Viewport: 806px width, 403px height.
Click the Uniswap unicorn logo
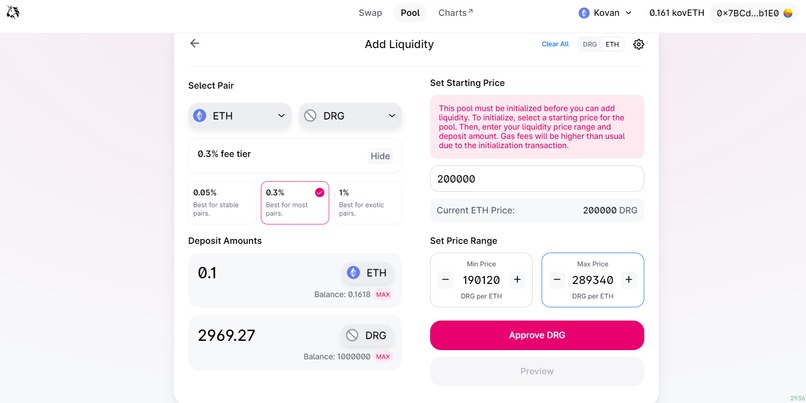point(12,13)
